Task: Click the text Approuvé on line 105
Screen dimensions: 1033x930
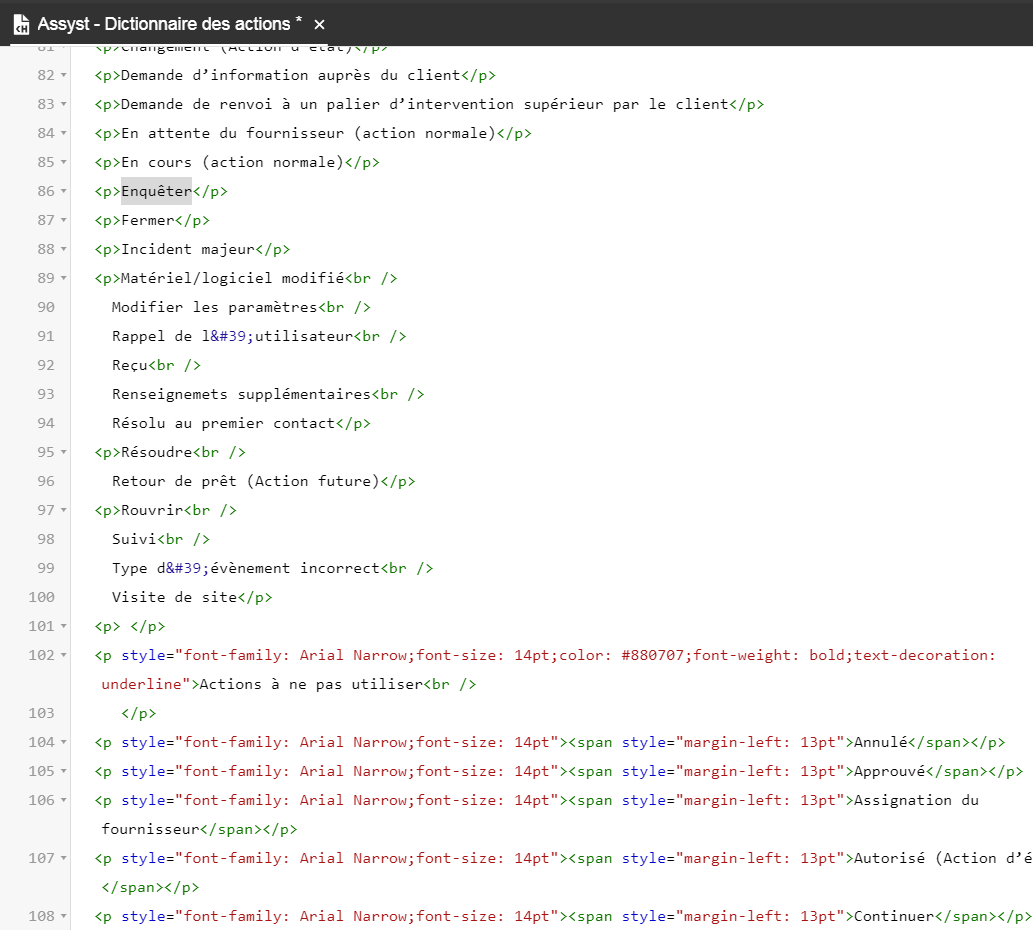Action: pyautogui.click(x=889, y=771)
